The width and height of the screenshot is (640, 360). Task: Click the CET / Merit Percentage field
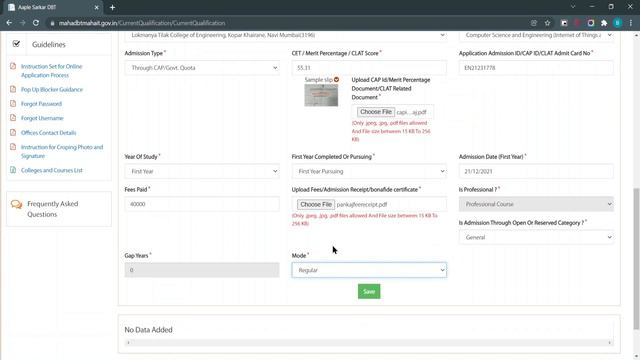[x=369, y=68]
